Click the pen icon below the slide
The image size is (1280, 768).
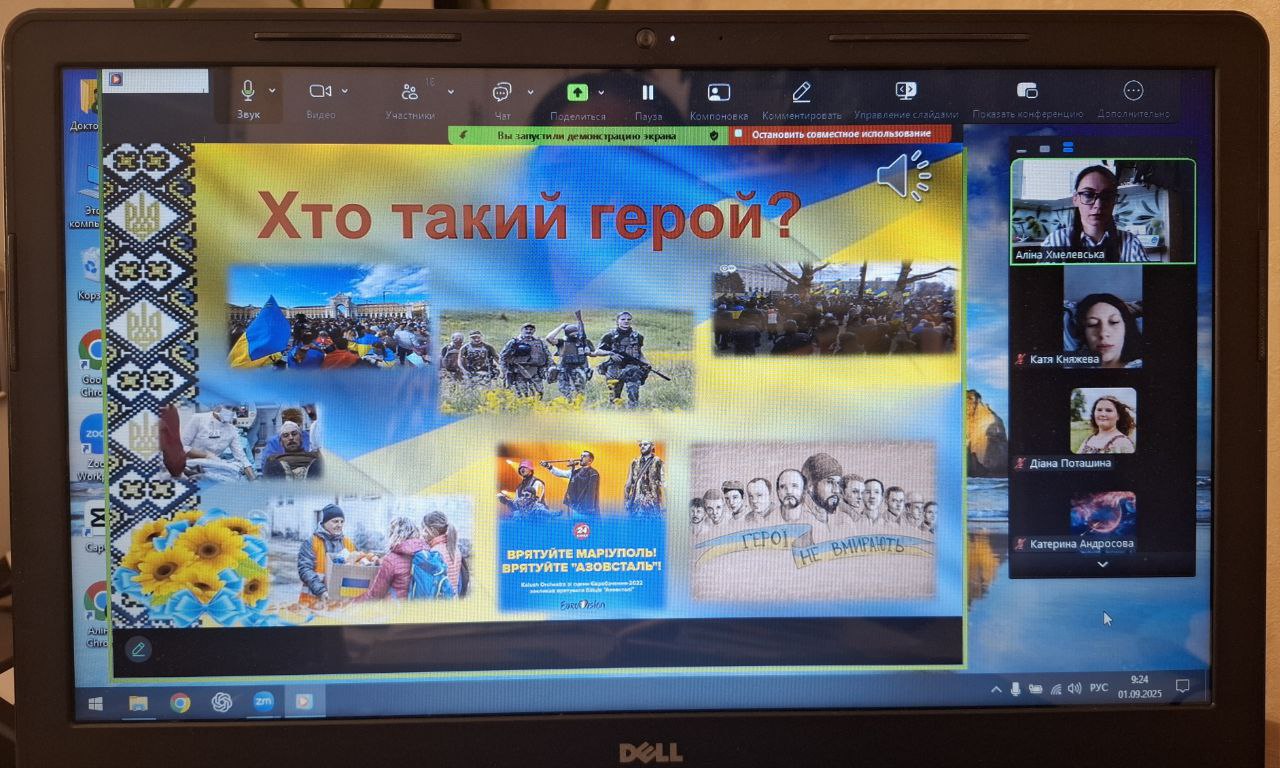(138, 649)
